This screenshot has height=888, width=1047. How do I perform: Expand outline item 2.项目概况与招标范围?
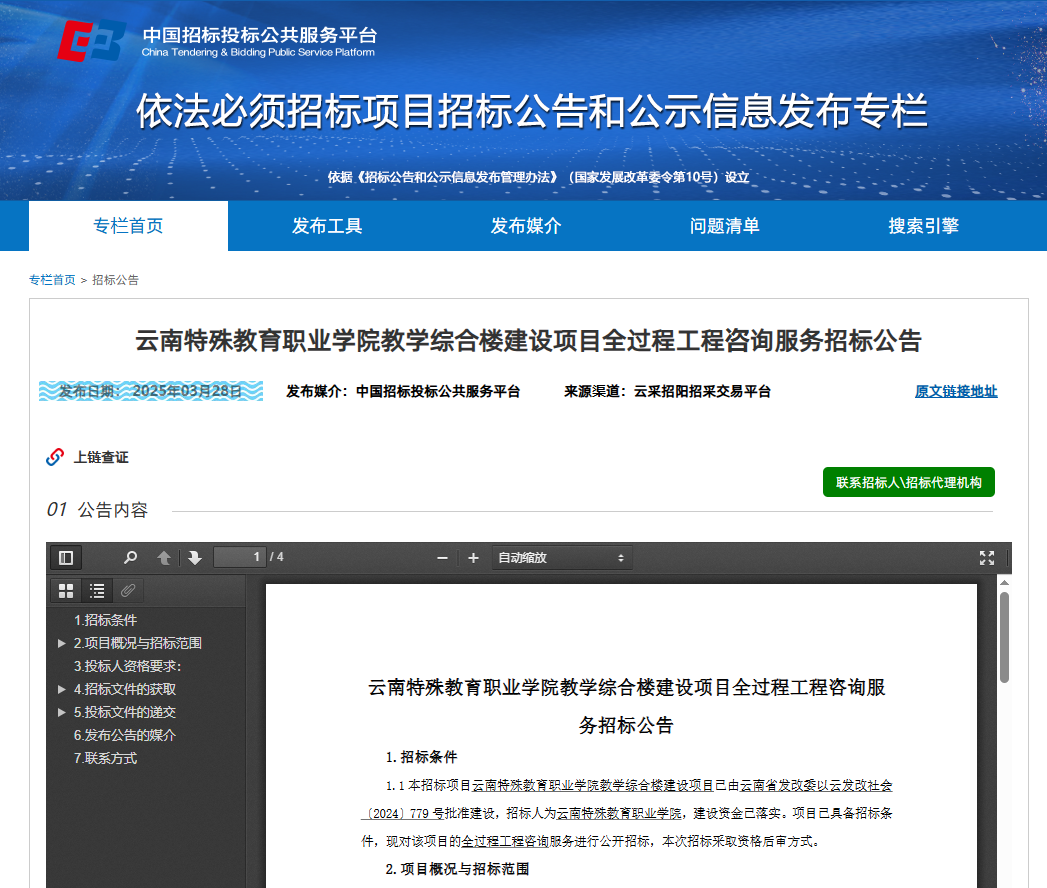tap(62, 643)
